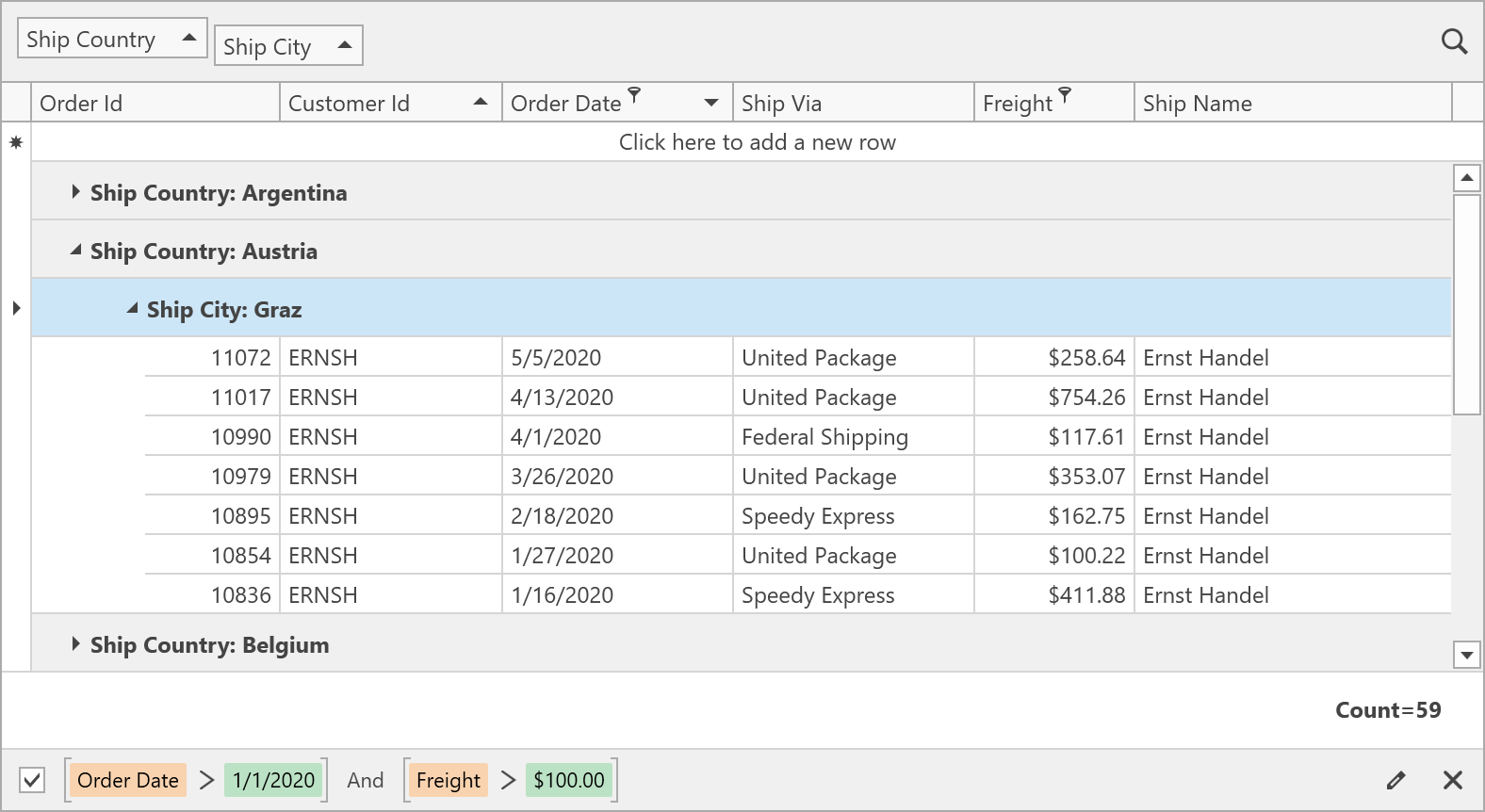Click the current row indicator arrow
The image size is (1485, 812).
pos(16,308)
